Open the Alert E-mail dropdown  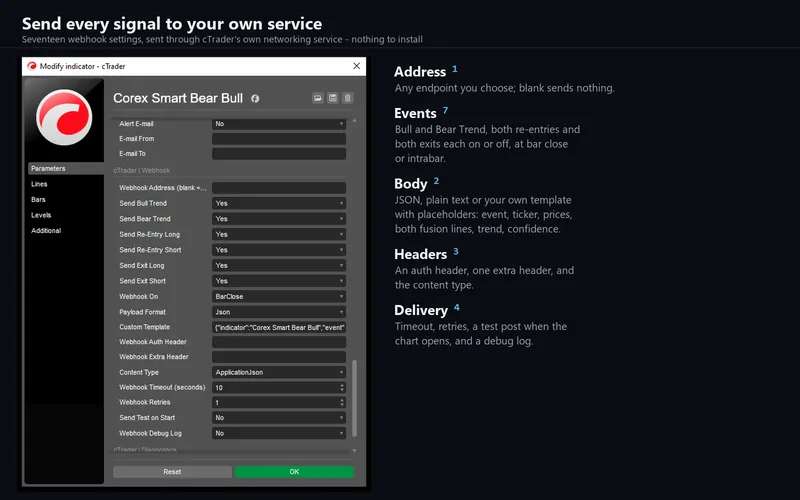(x=279, y=123)
